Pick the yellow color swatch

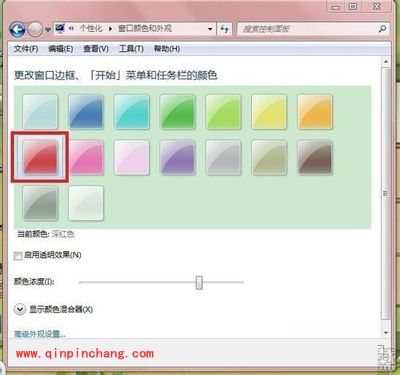click(269, 112)
